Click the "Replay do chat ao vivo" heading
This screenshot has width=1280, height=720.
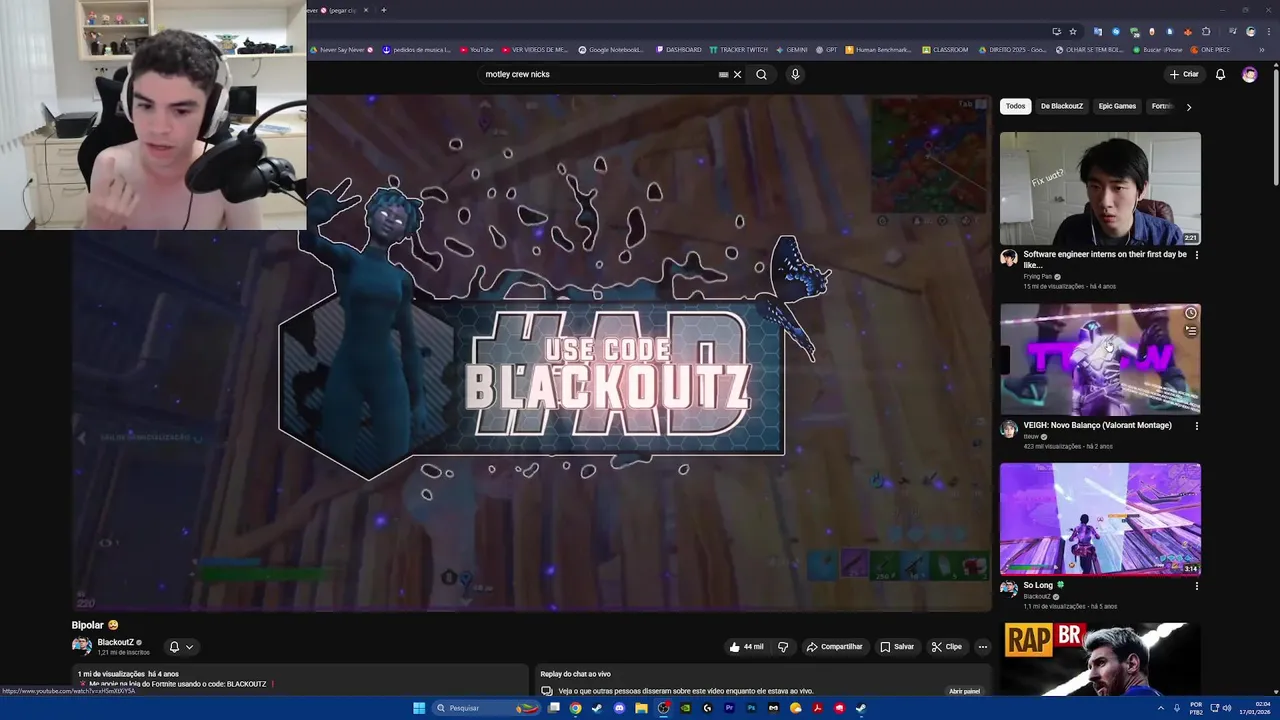coord(575,674)
